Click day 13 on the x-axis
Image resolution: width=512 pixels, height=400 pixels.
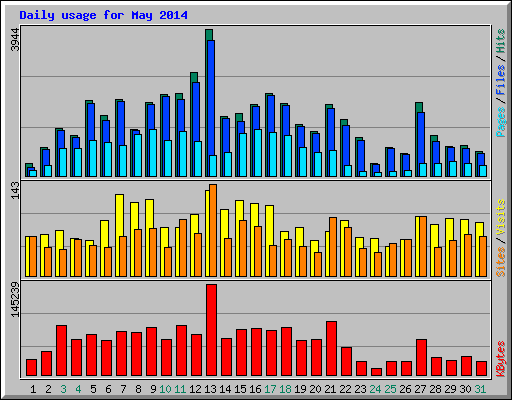pyautogui.click(x=210, y=389)
